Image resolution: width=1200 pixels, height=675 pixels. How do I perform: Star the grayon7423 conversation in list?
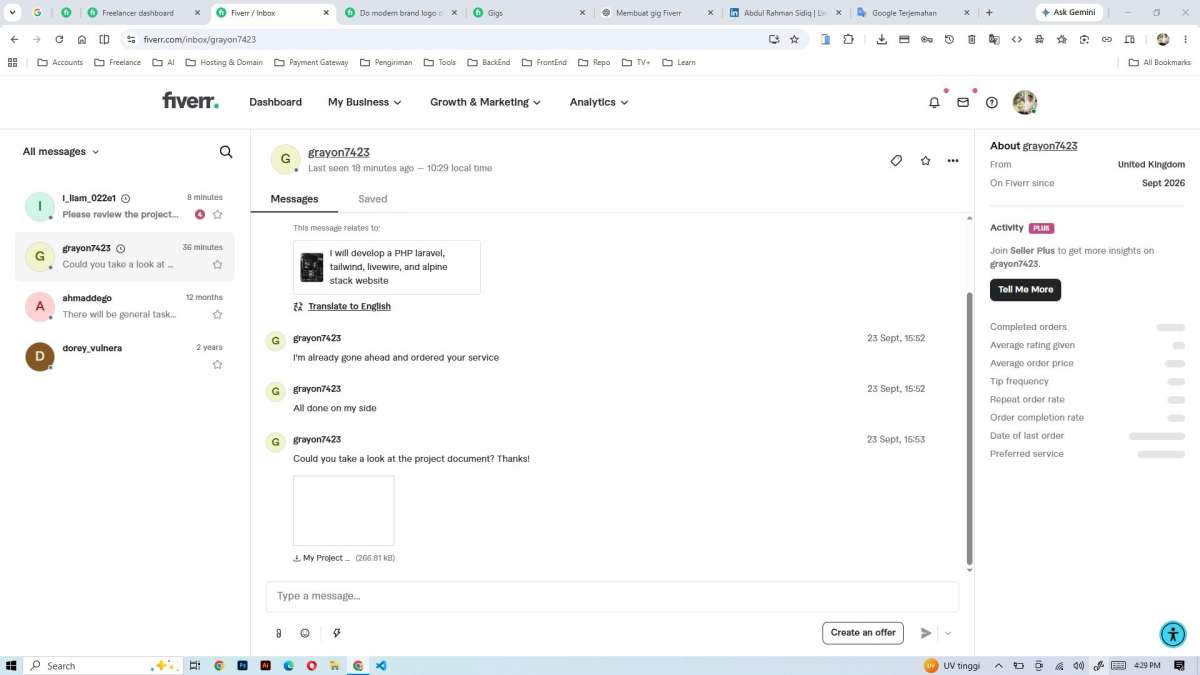pyautogui.click(x=217, y=264)
